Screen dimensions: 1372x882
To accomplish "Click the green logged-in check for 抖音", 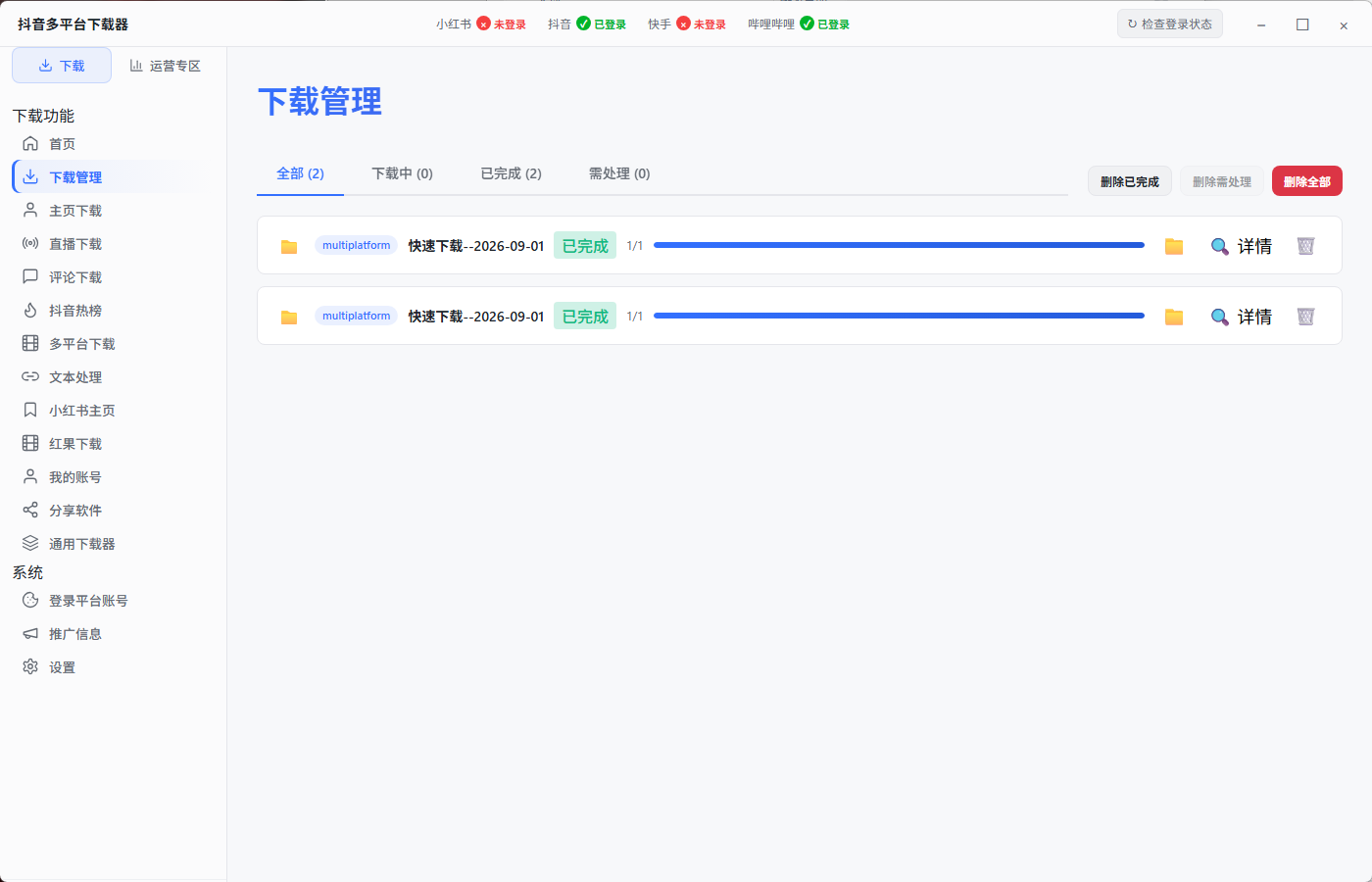I will (x=583, y=24).
